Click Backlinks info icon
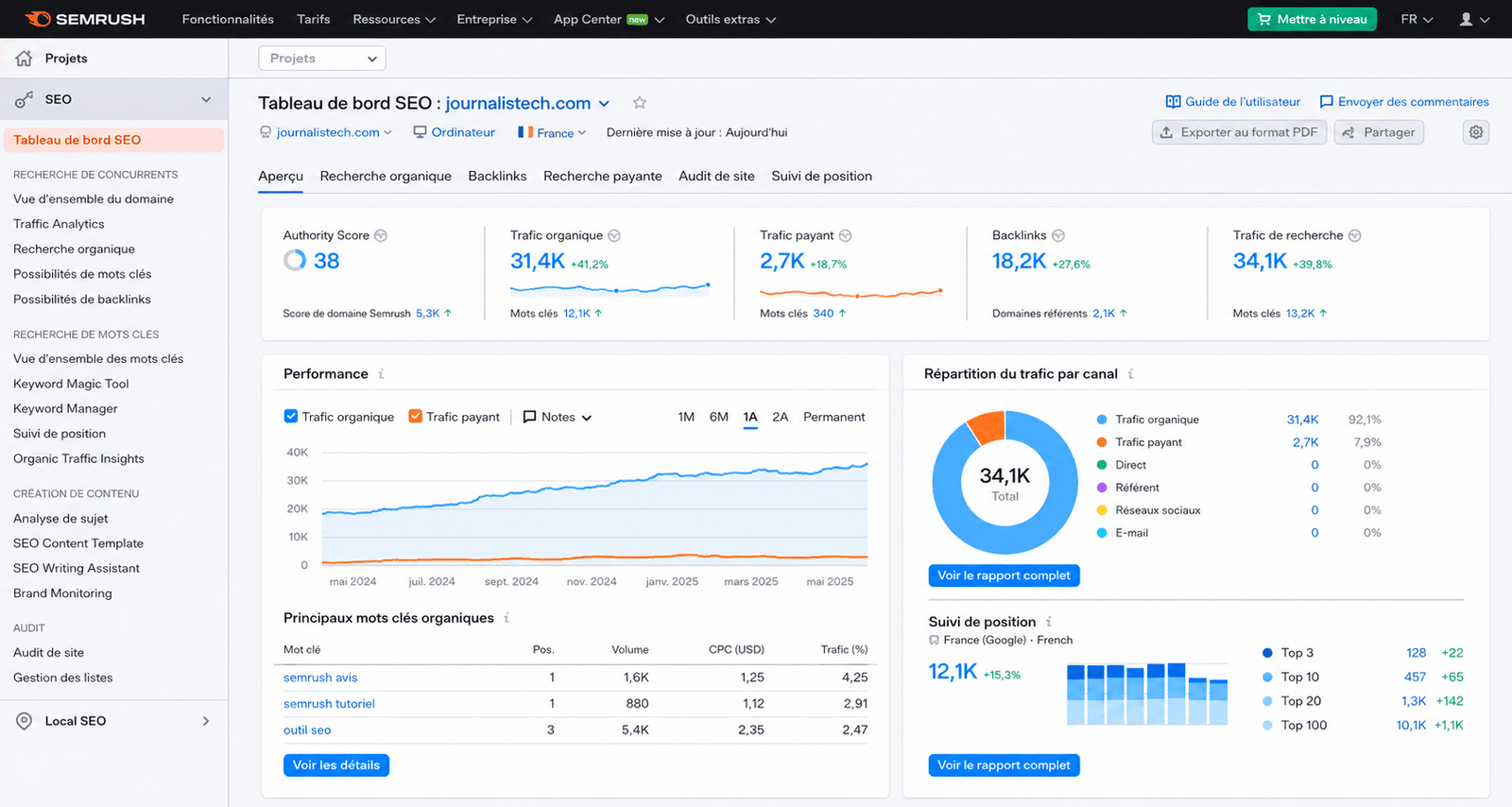The height and width of the screenshot is (807, 1512). click(x=1058, y=235)
